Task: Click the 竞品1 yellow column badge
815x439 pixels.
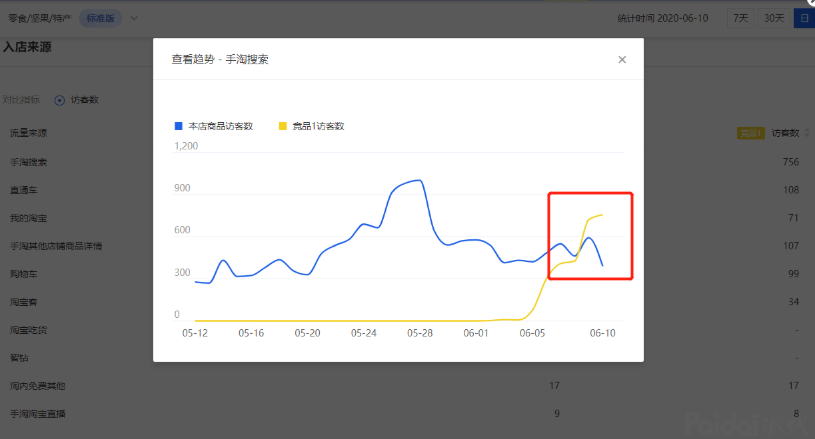Action: (x=750, y=133)
